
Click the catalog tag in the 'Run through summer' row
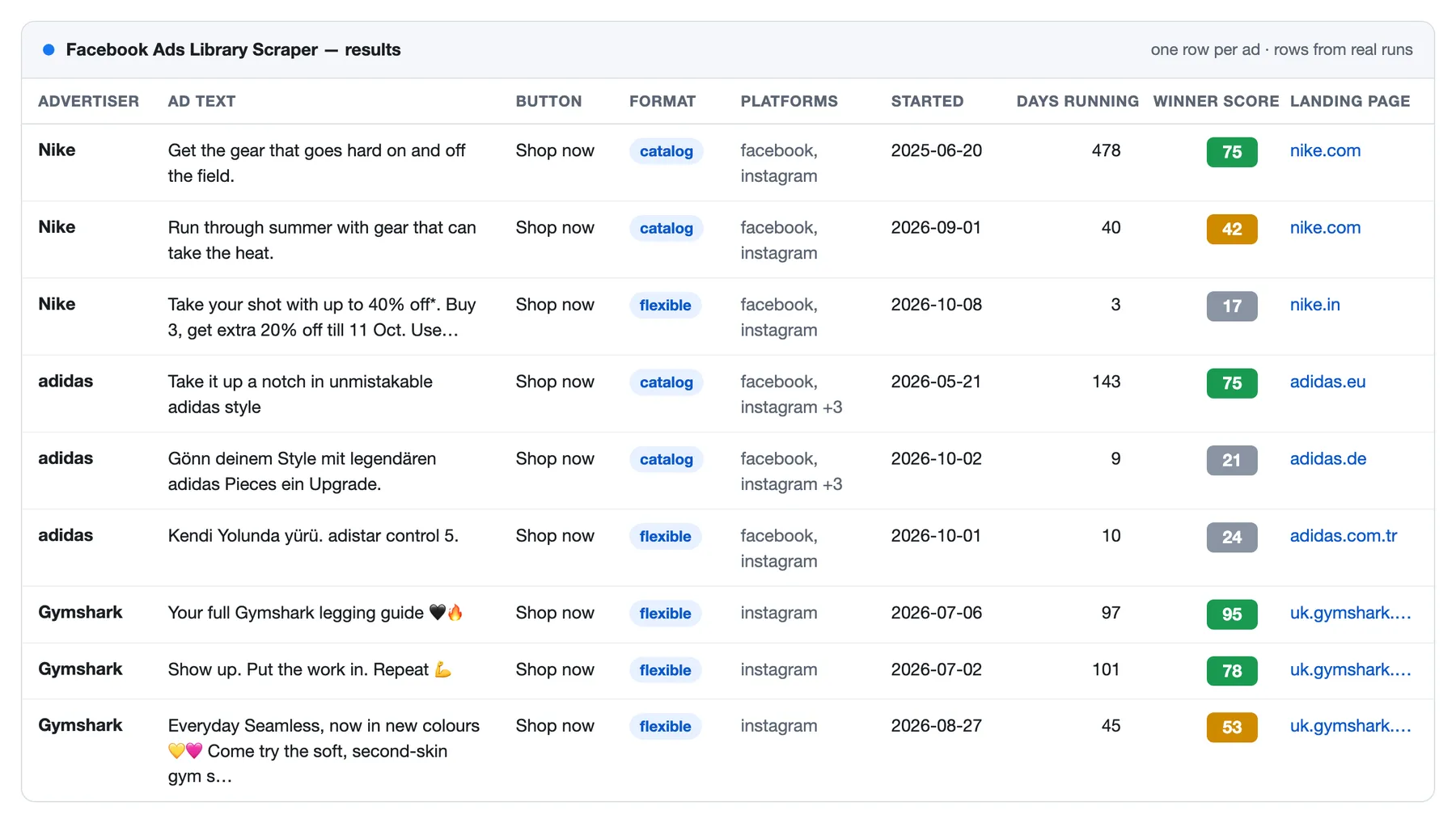[666, 228]
